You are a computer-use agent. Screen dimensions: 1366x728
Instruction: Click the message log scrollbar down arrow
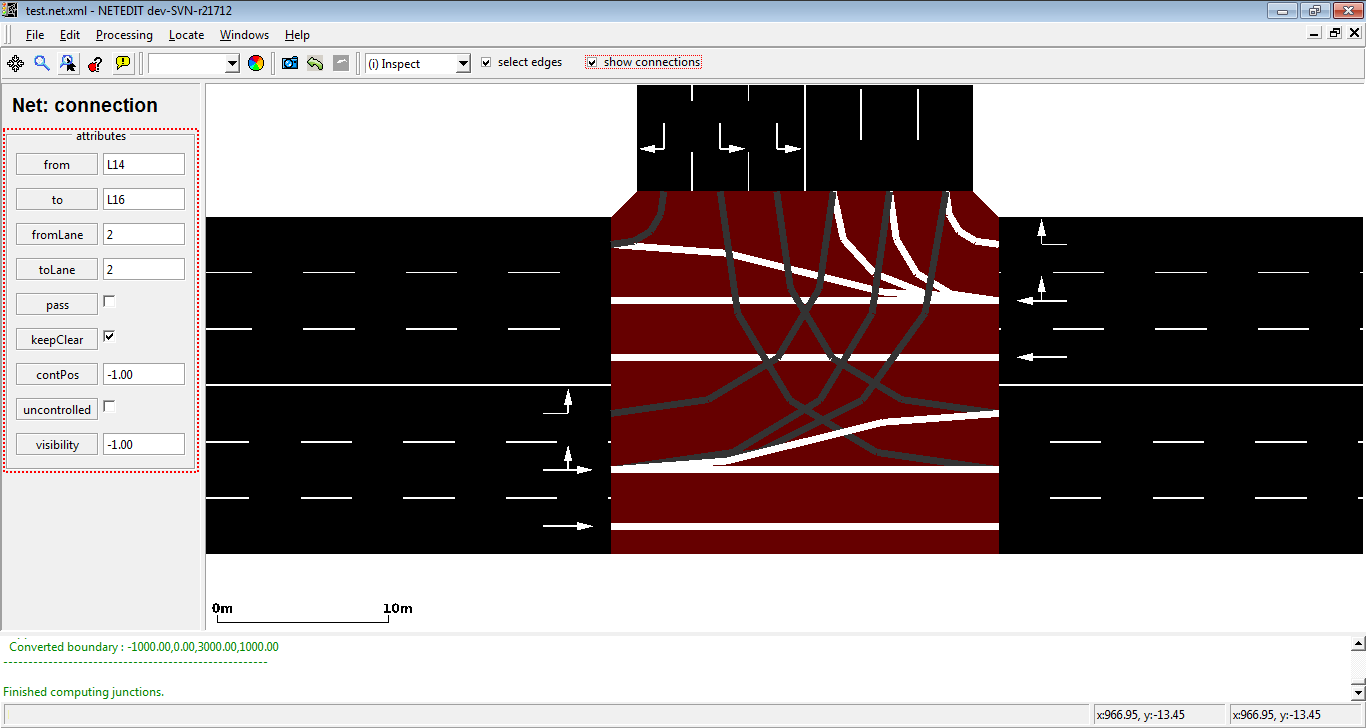[x=1357, y=692]
